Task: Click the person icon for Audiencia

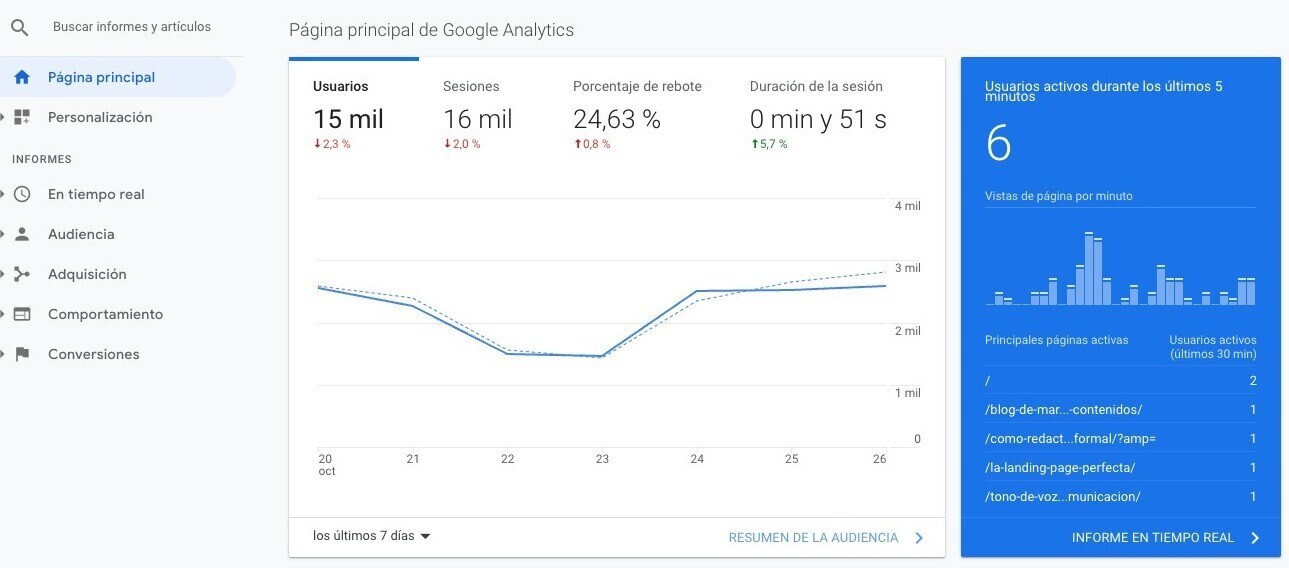Action: coord(22,234)
